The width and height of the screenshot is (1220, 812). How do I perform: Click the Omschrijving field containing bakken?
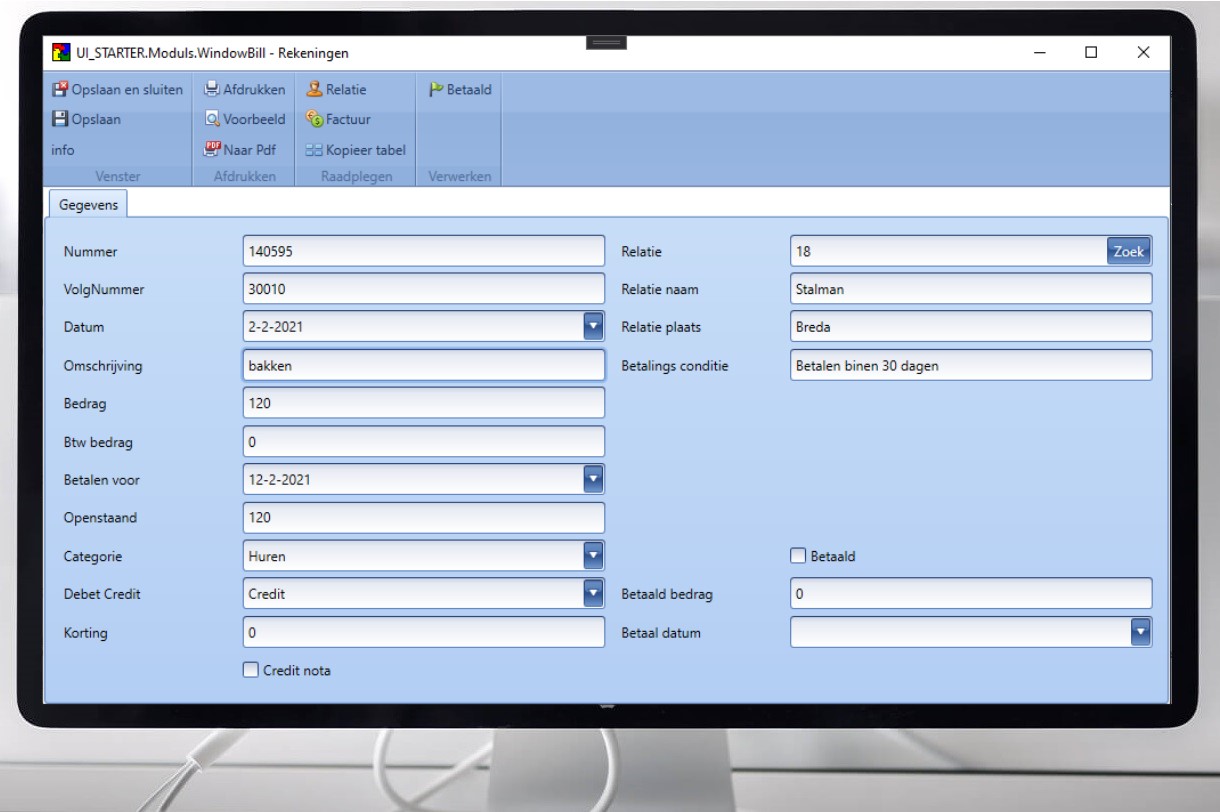(x=424, y=366)
